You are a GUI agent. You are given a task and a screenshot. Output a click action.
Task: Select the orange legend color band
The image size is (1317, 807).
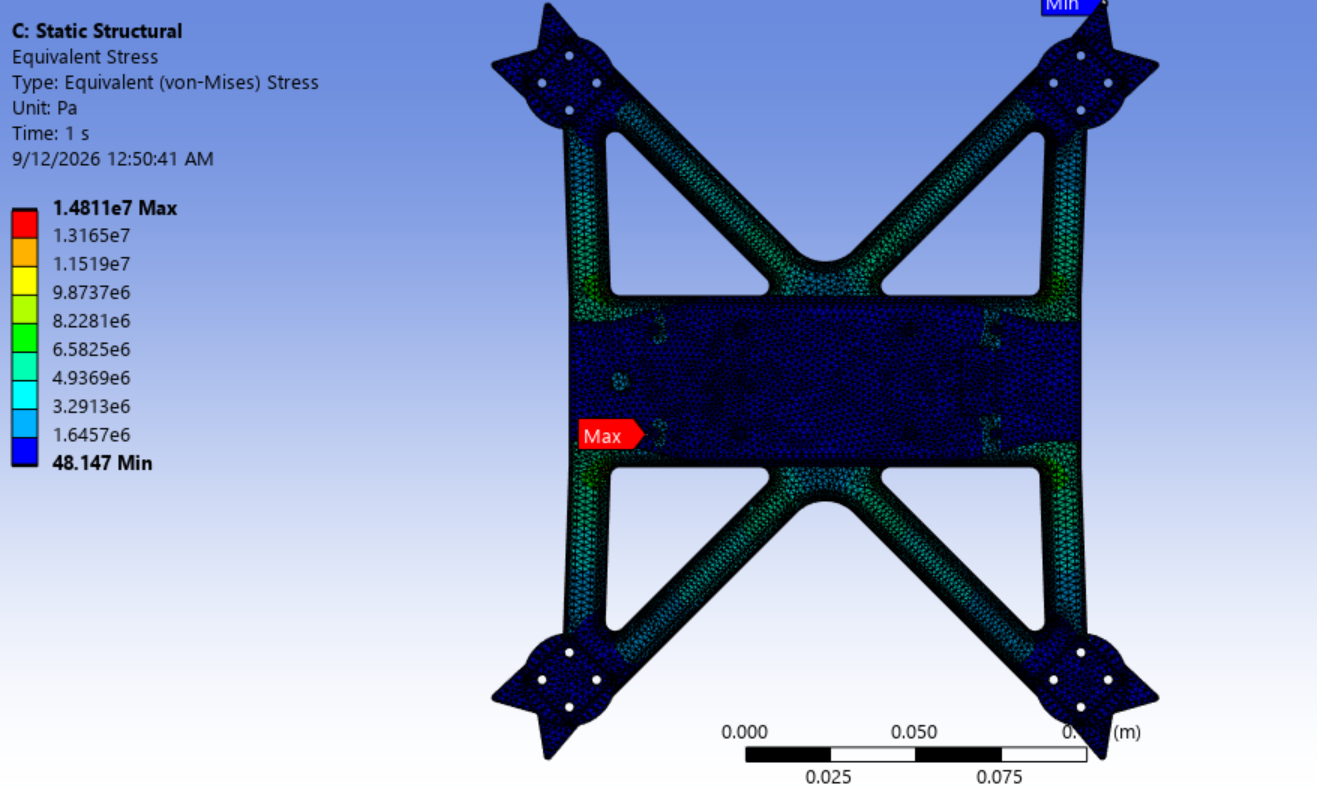(25, 252)
